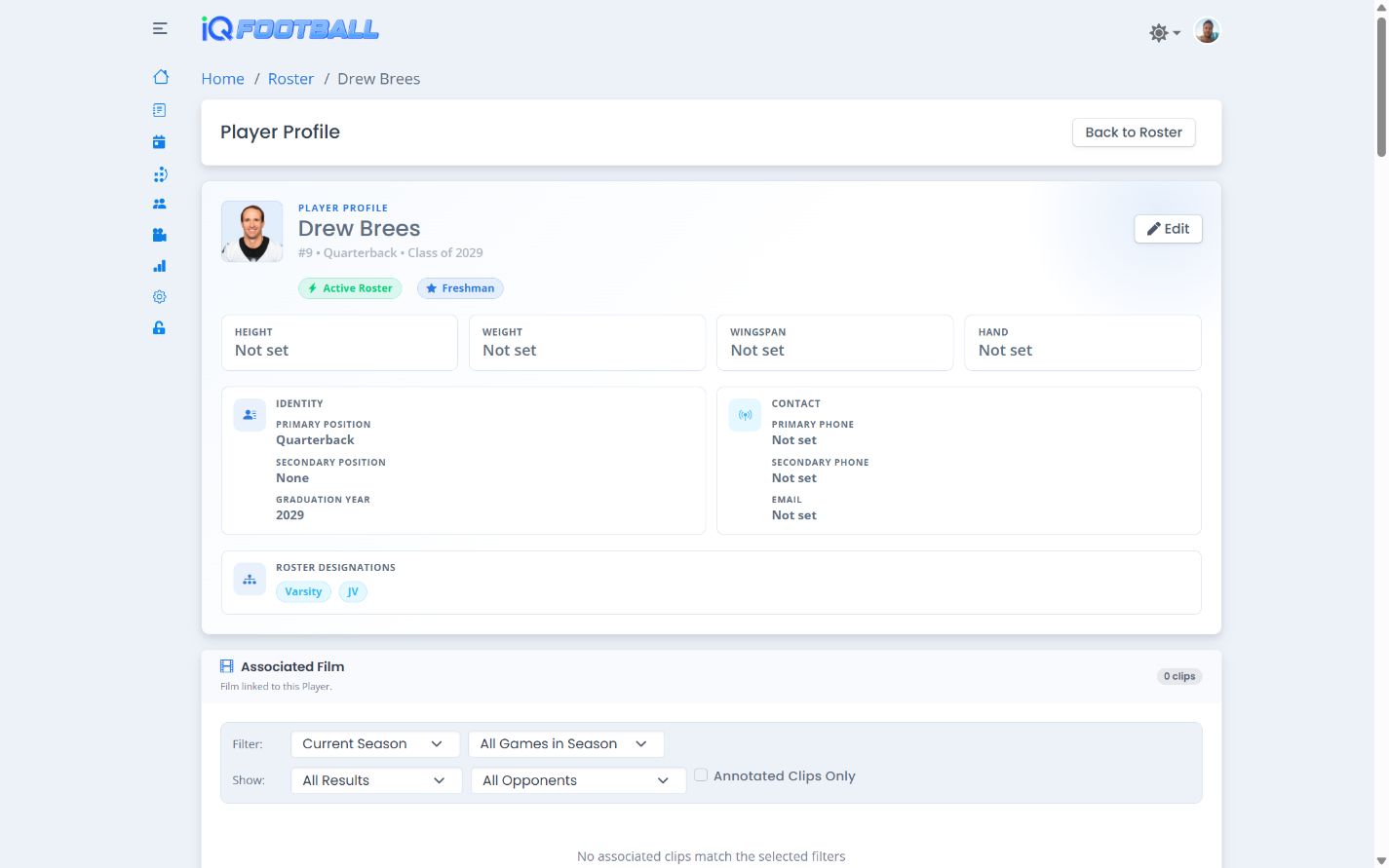
Task: Click the Varsity designation tag
Action: click(303, 591)
